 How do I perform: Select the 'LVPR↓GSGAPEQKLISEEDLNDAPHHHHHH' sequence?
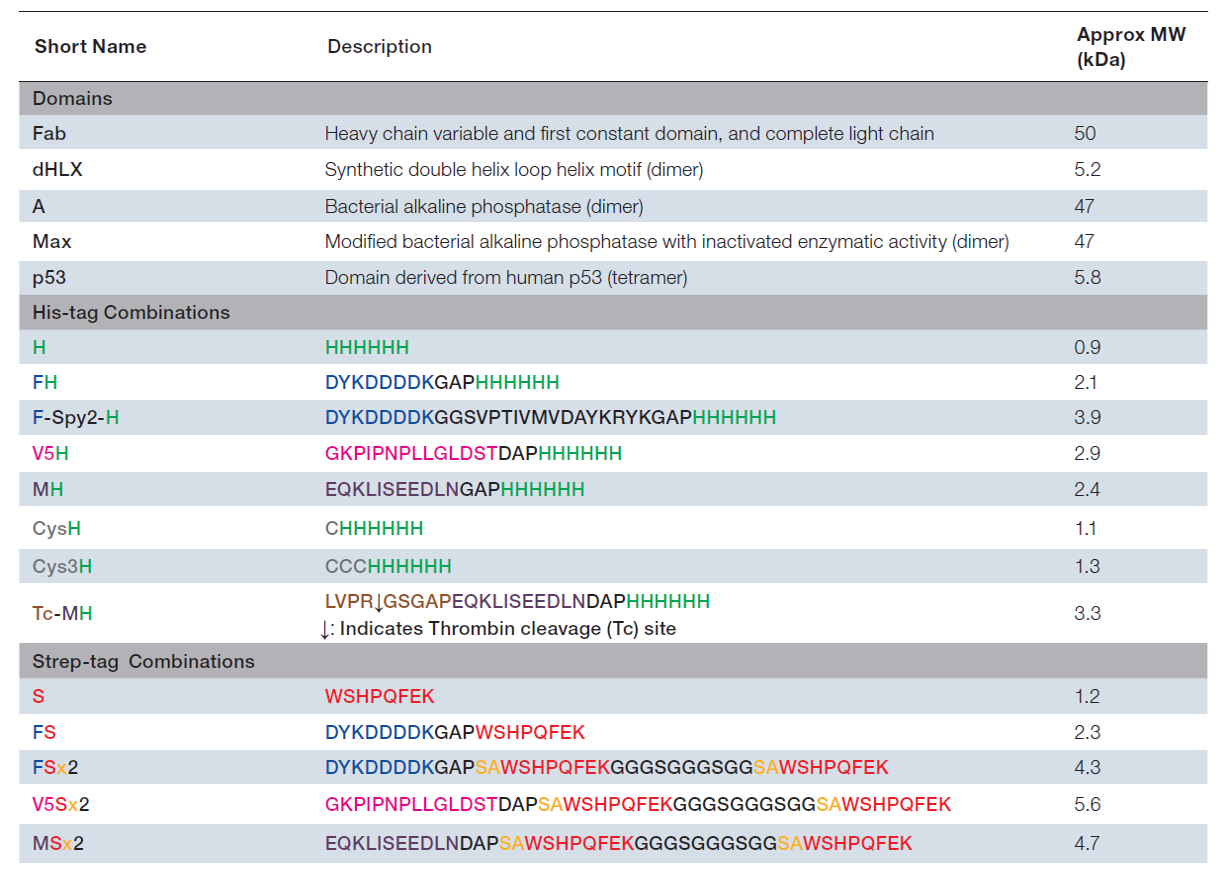pos(518,602)
